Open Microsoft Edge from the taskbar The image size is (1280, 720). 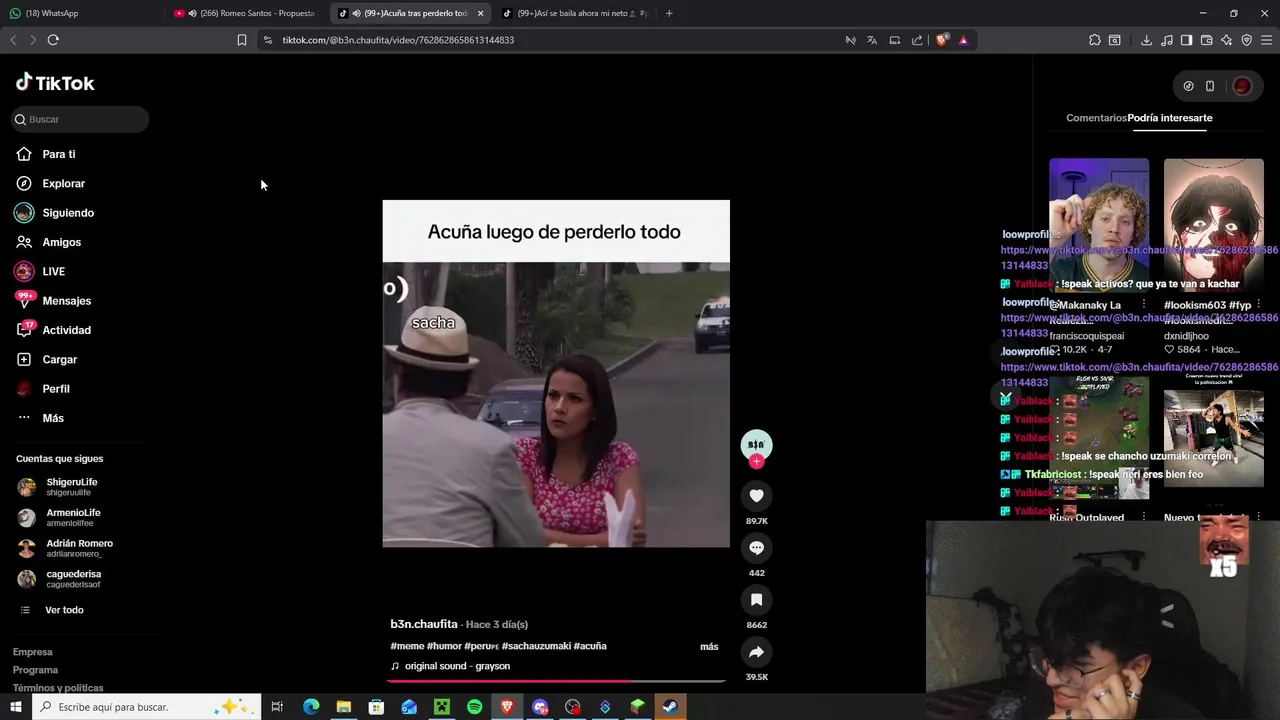click(x=311, y=707)
